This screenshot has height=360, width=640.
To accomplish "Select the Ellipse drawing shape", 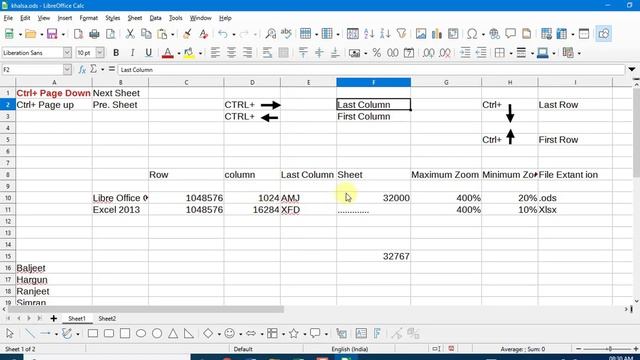I will pos(141,333).
